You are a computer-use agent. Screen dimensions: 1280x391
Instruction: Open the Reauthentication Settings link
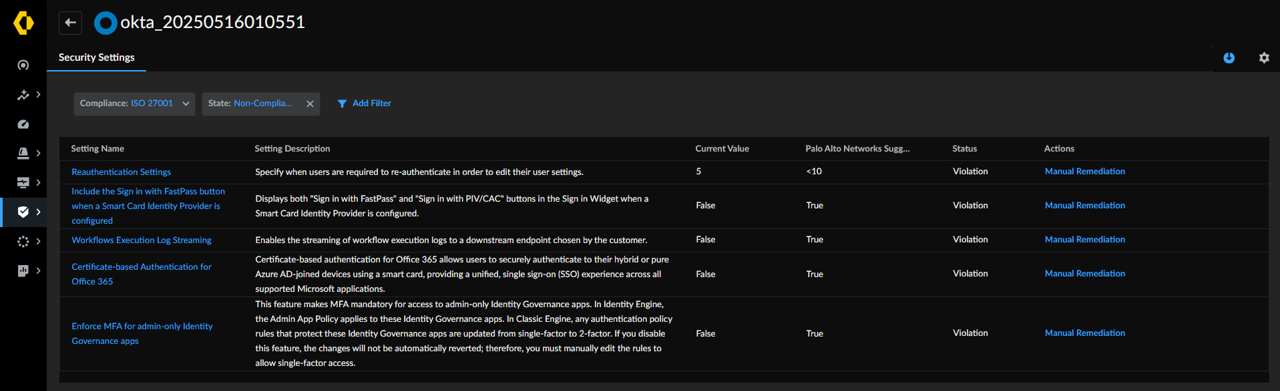click(121, 172)
